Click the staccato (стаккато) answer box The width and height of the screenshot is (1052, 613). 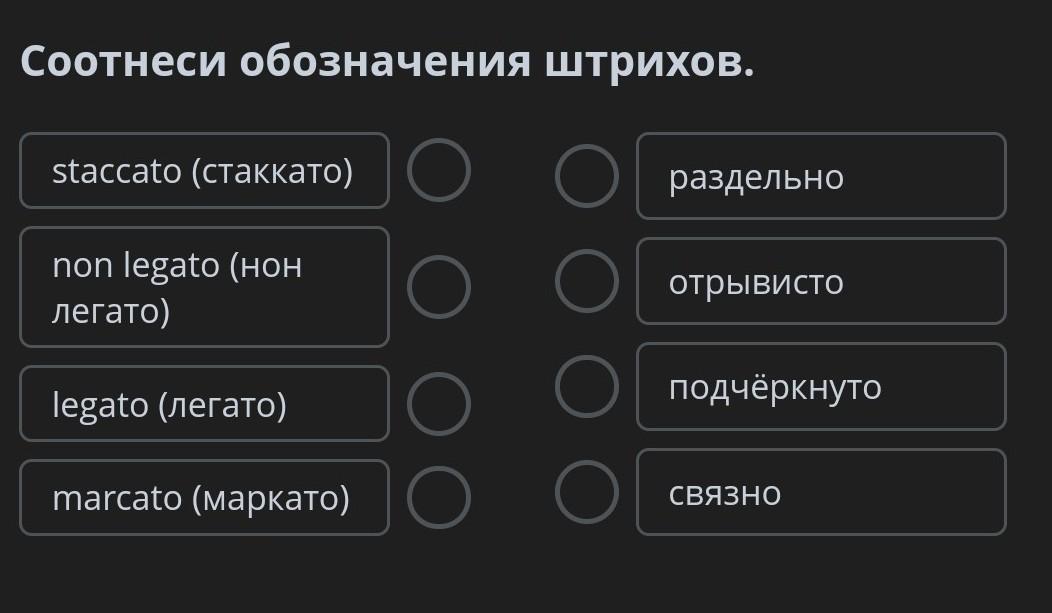coord(204,171)
